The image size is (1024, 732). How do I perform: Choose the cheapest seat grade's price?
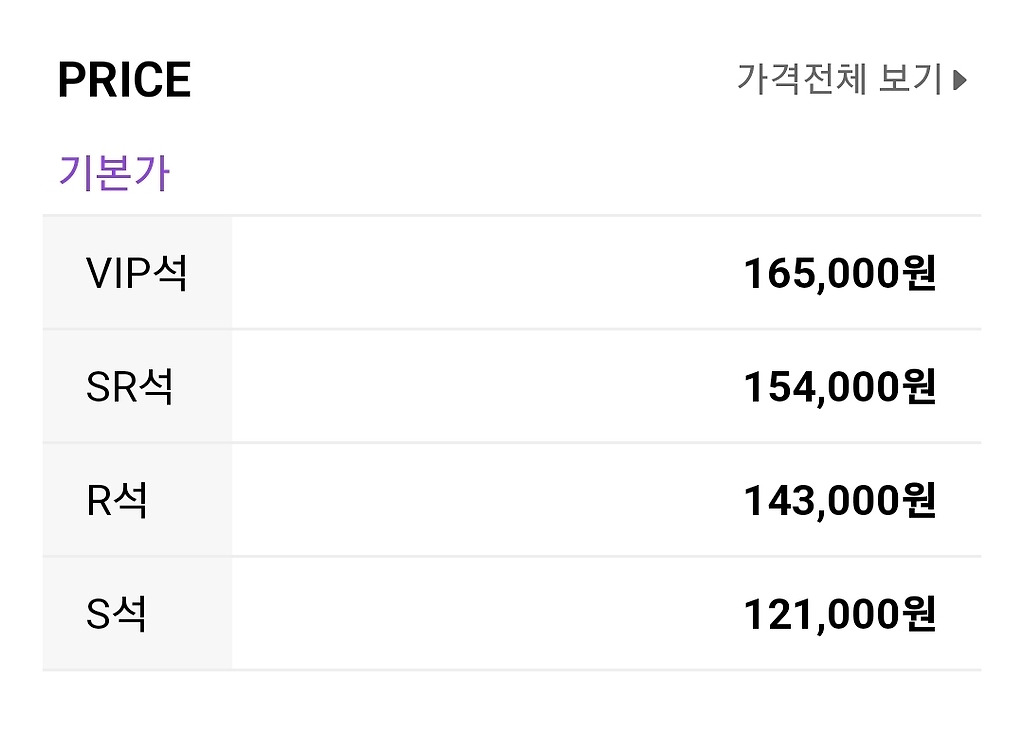coord(839,615)
